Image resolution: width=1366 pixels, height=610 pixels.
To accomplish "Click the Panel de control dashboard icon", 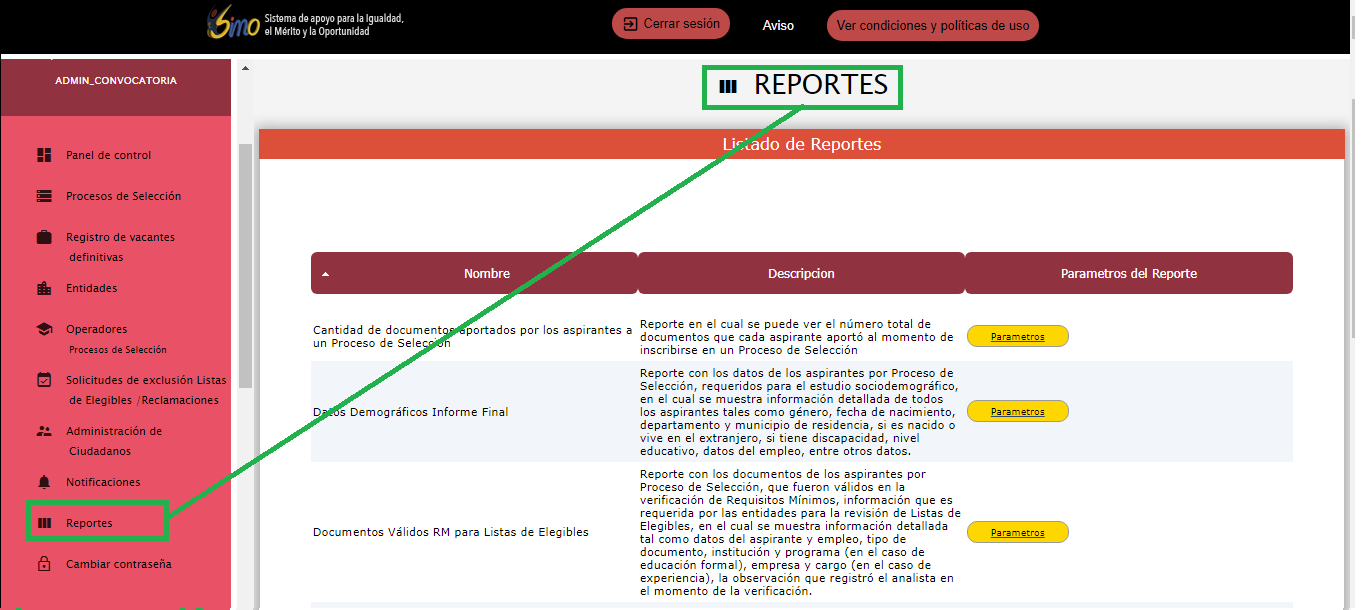I will [44, 155].
